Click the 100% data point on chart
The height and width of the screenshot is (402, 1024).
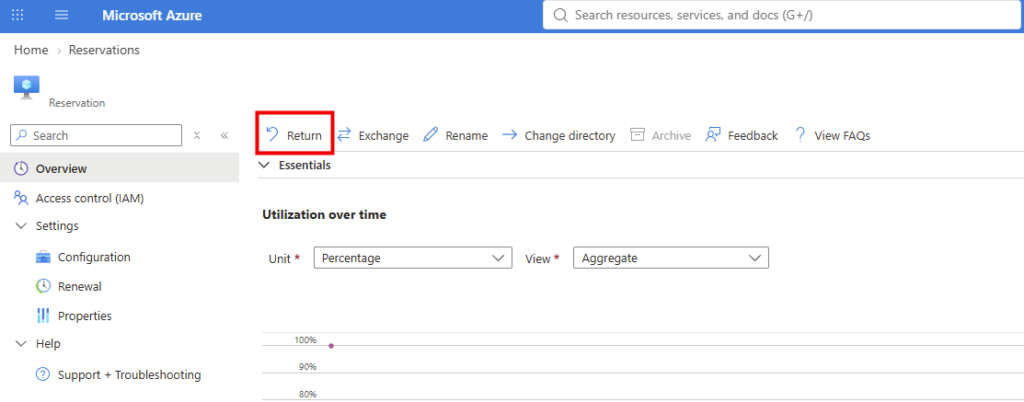(331, 346)
